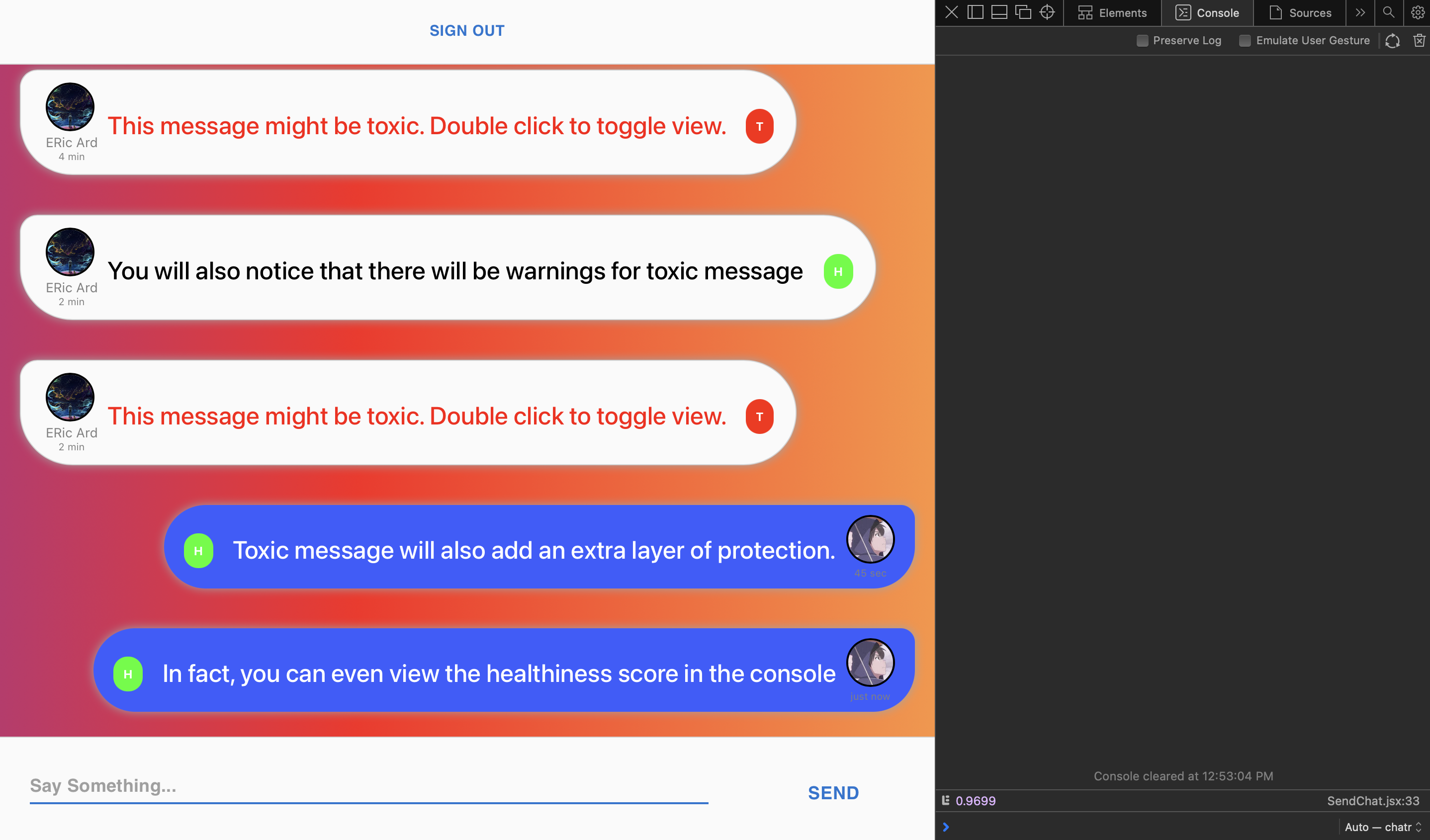1430x840 pixels.
Task: Click the red T badge on the first toxic message
Action: 759,126
